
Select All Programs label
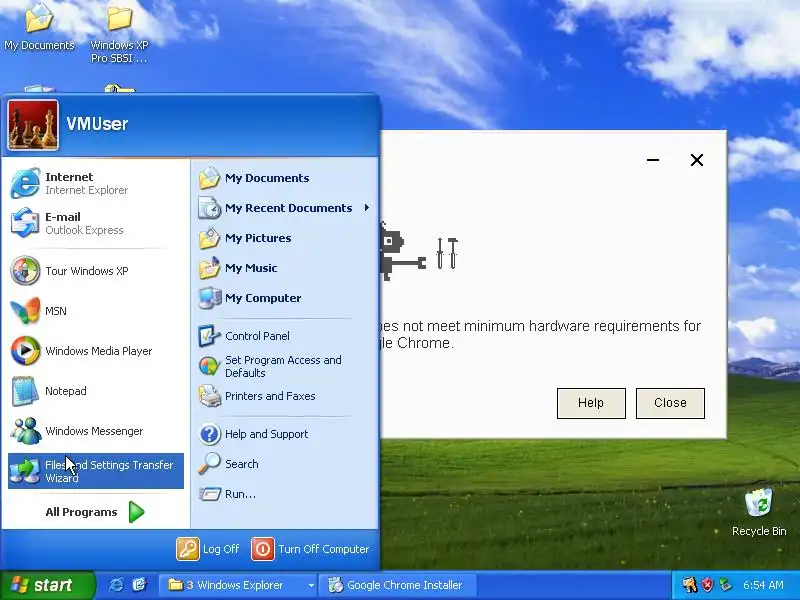81,512
